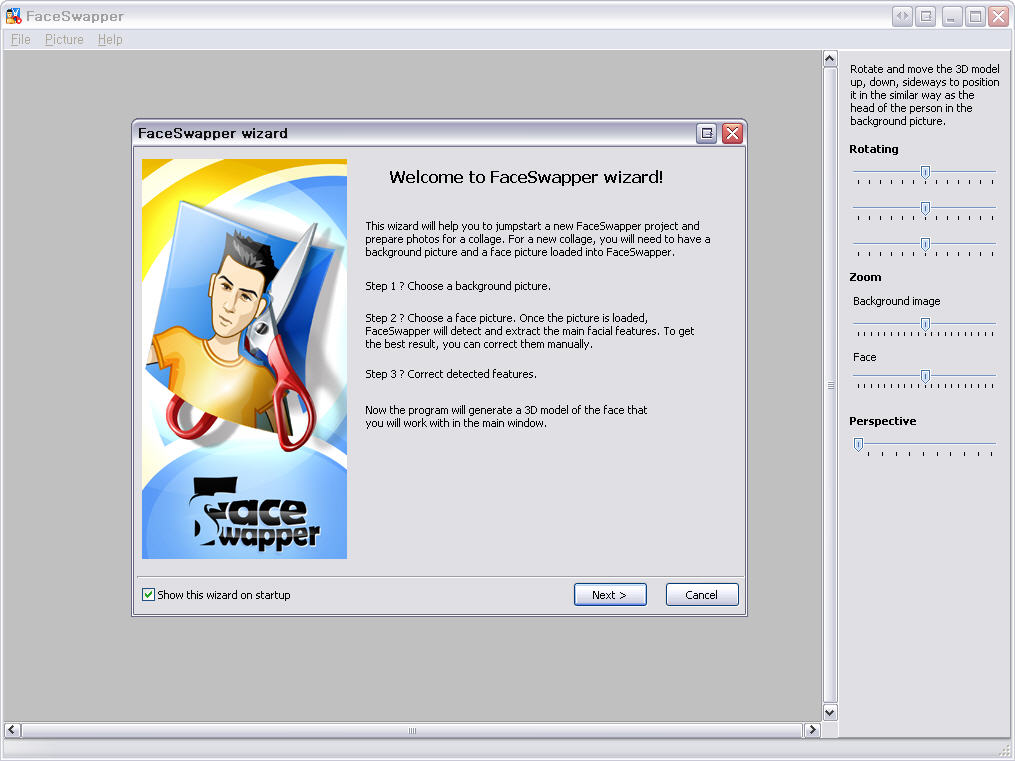Image resolution: width=1015 pixels, height=761 pixels.
Task: Click the Welcome to FaceSwapper wizard! heading
Action: coord(526,177)
